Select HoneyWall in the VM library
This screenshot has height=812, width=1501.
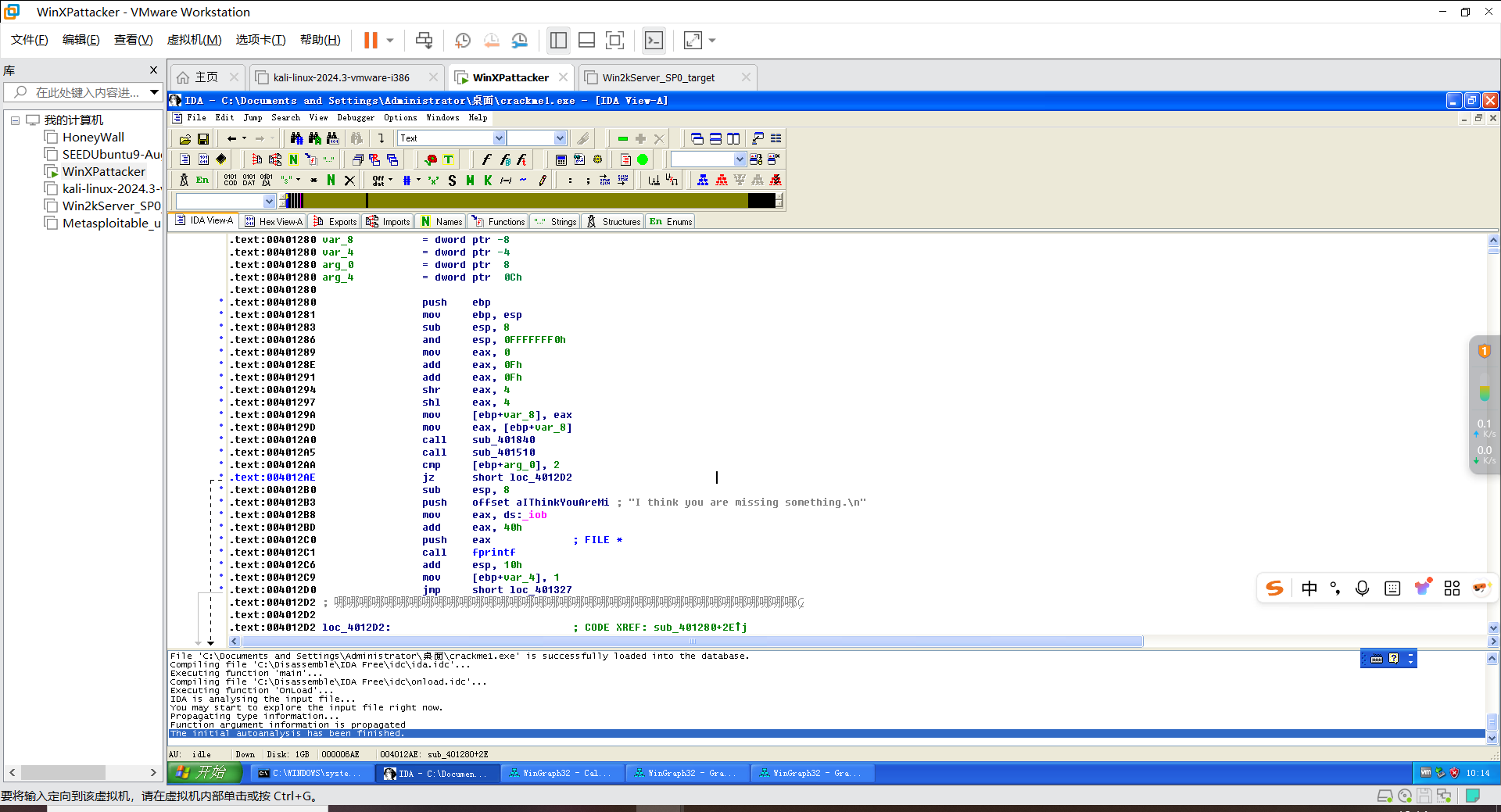click(x=93, y=138)
